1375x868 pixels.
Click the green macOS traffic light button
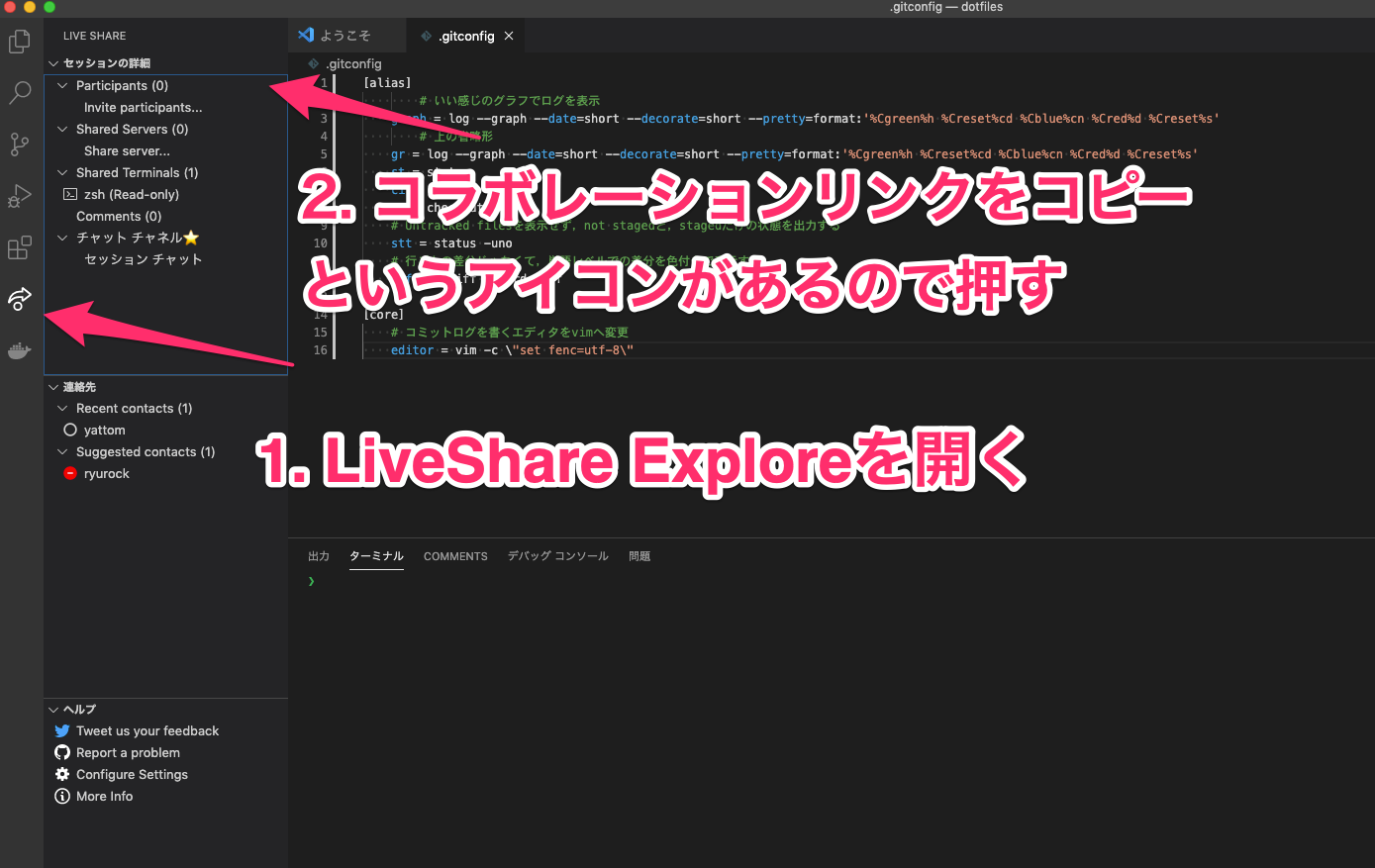pos(49,7)
